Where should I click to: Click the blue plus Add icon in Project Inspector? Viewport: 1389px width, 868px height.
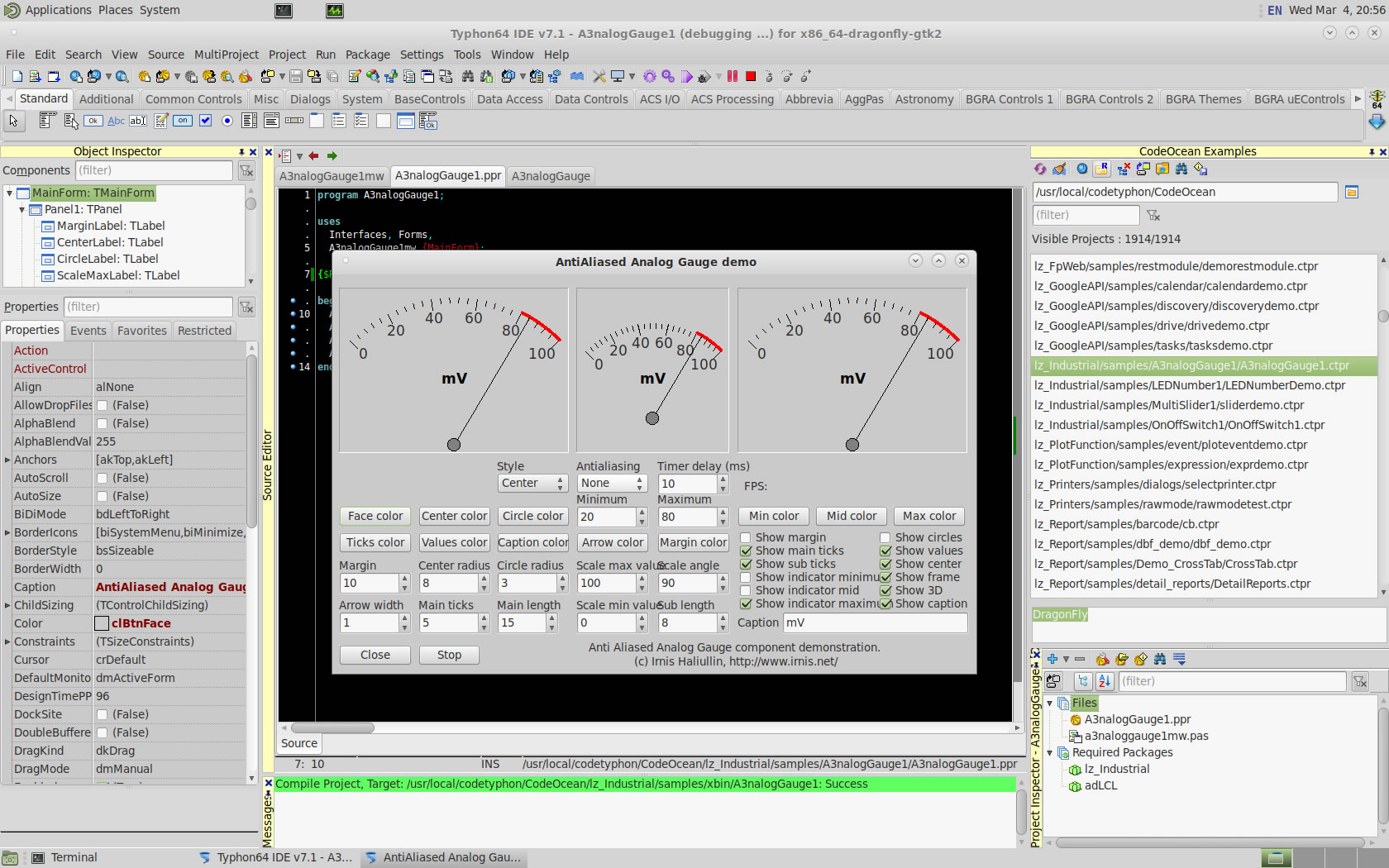coord(1052,659)
